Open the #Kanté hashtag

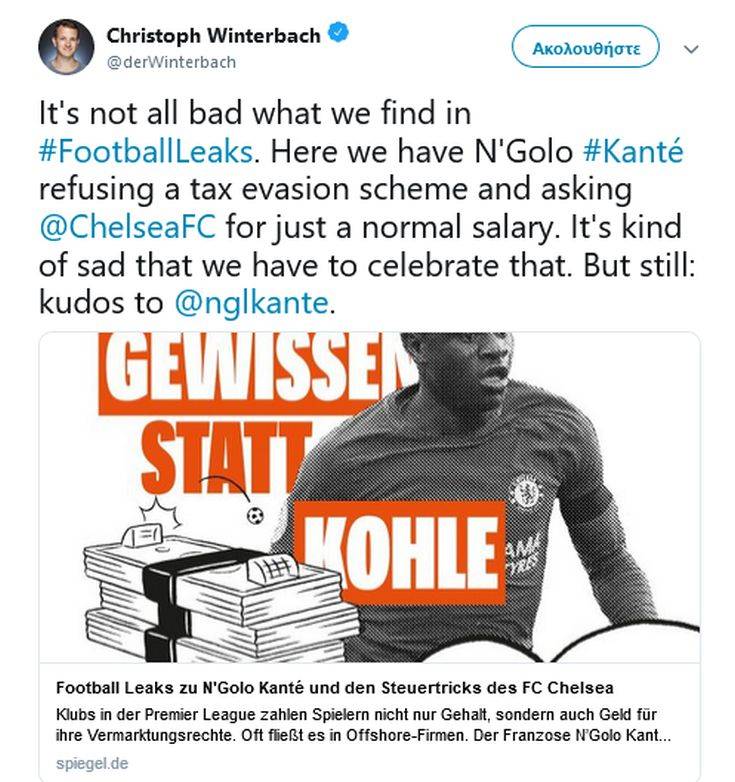(633, 155)
